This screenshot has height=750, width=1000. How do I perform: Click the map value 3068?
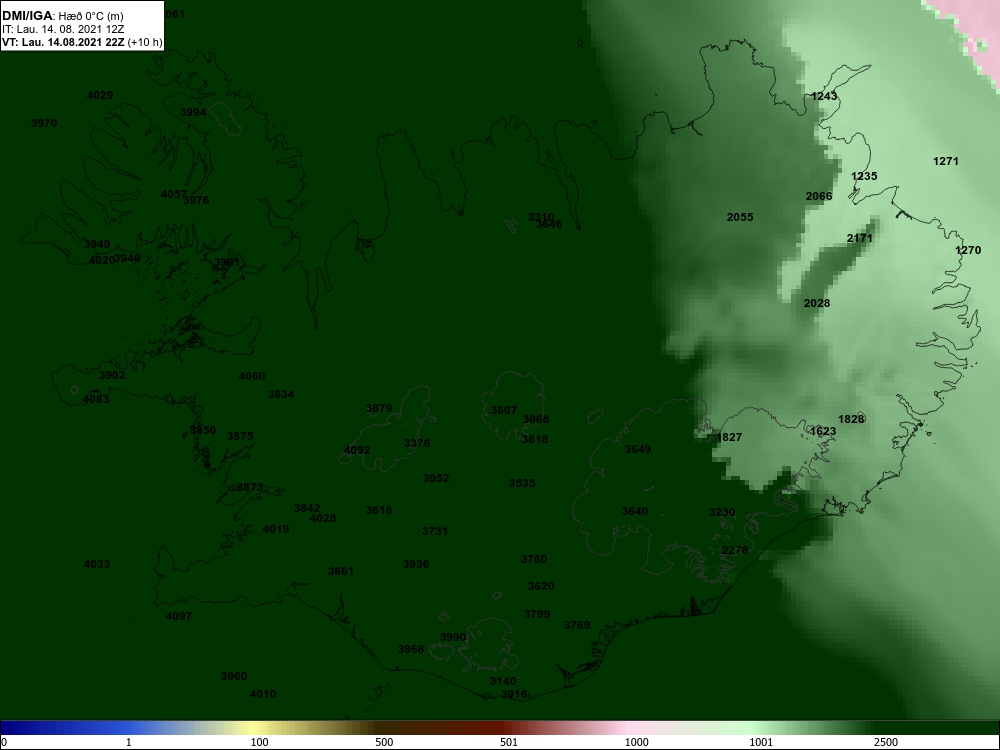[x=536, y=419]
